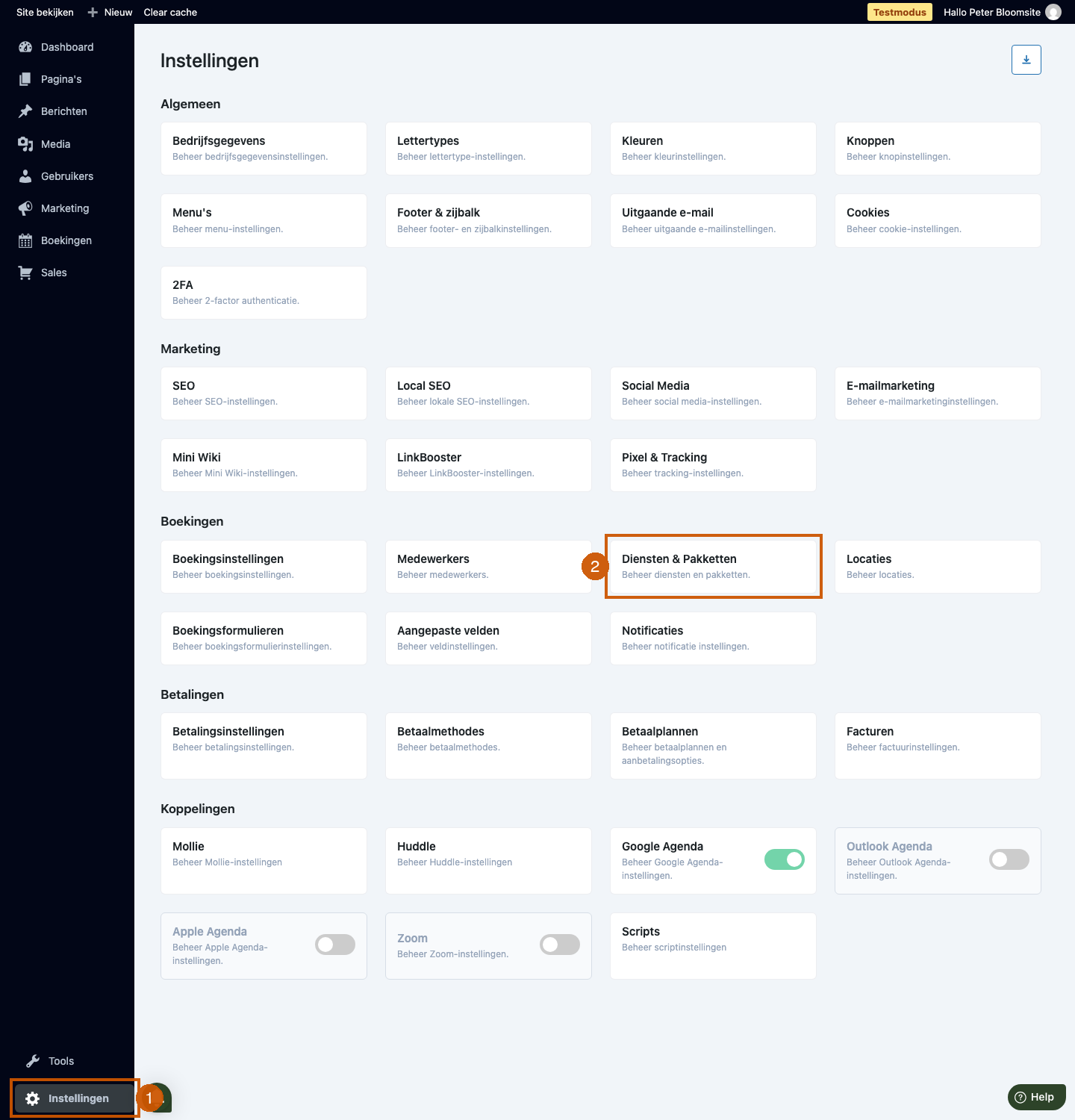Click the Sales shopping cart icon

coord(25,273)
